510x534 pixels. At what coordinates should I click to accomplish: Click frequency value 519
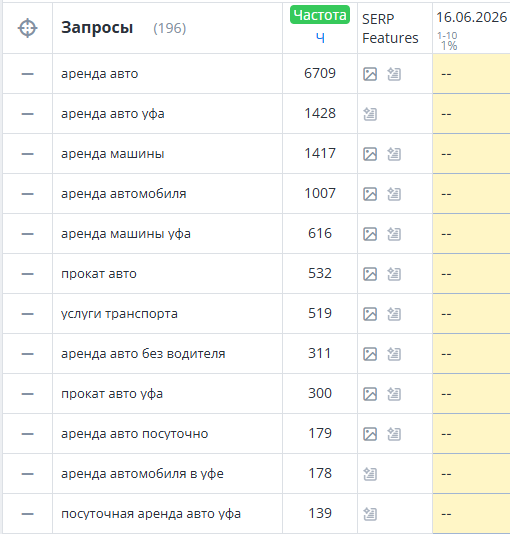tap(320, 313)
